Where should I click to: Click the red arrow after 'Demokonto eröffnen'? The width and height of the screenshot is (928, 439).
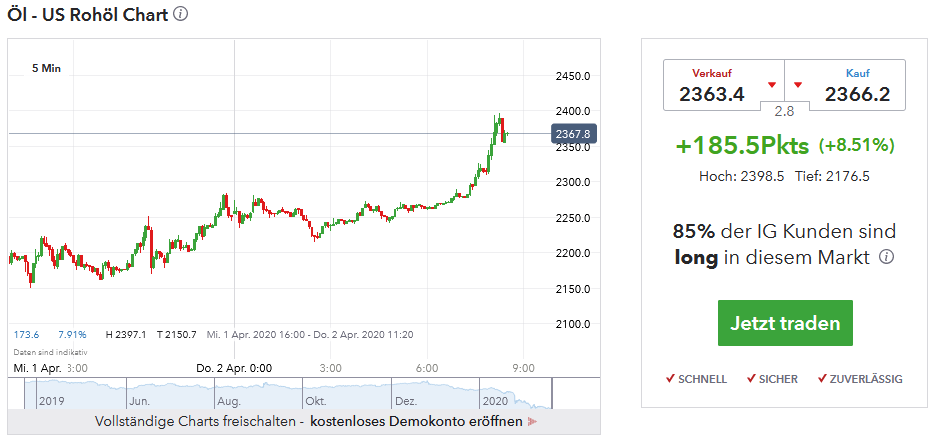pos(532,422)
